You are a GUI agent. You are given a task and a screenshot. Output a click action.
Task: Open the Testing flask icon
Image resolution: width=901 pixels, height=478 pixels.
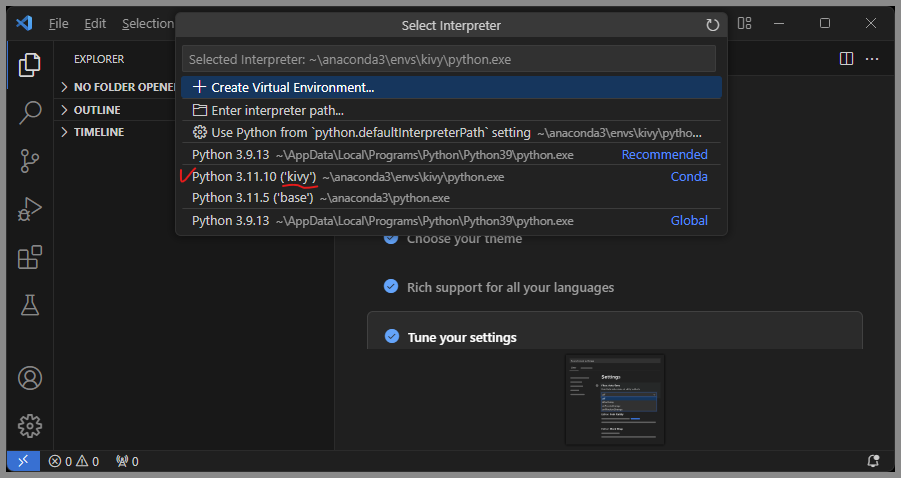[29, 305]
